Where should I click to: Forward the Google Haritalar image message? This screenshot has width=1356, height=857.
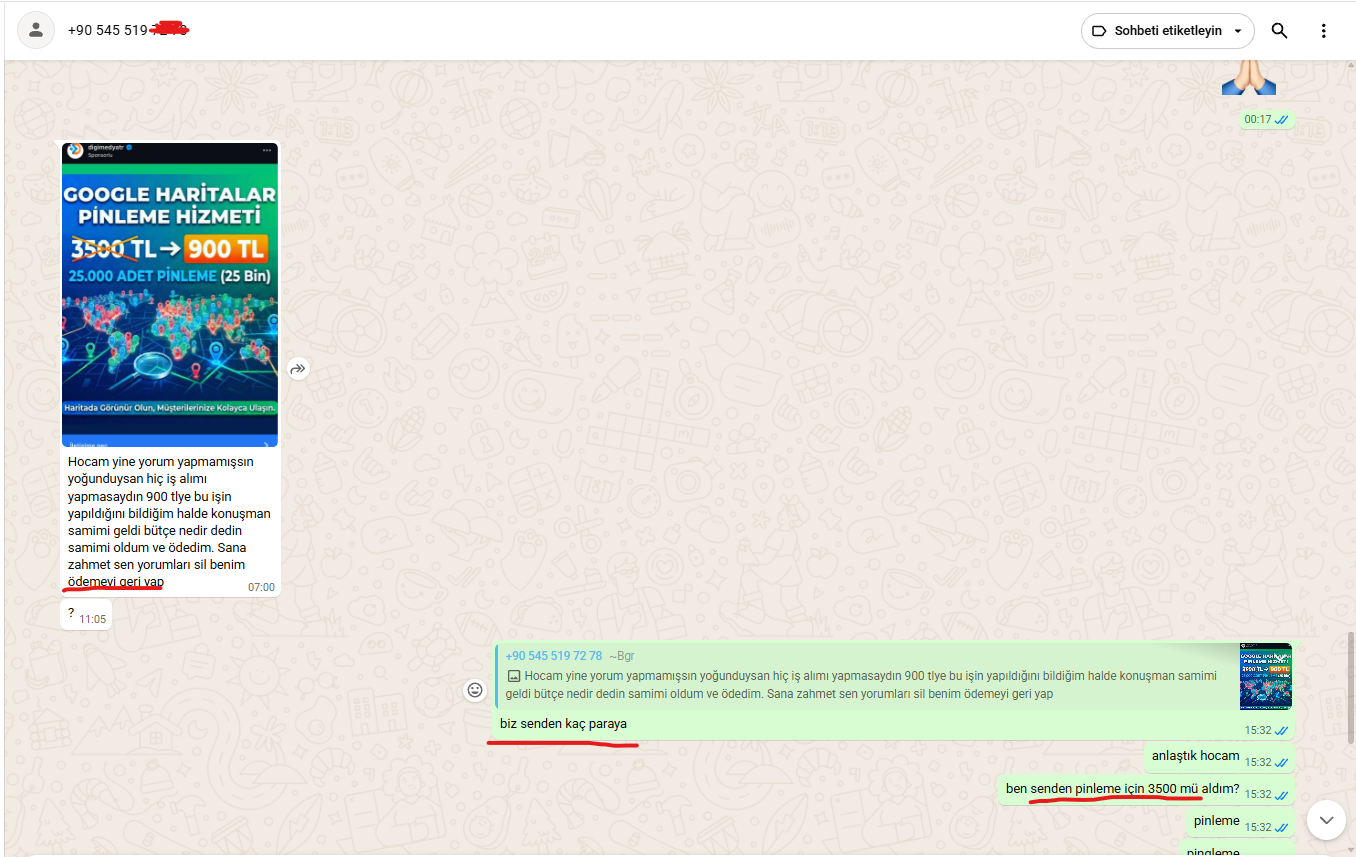pyautogui.click(x=298, y=369)
